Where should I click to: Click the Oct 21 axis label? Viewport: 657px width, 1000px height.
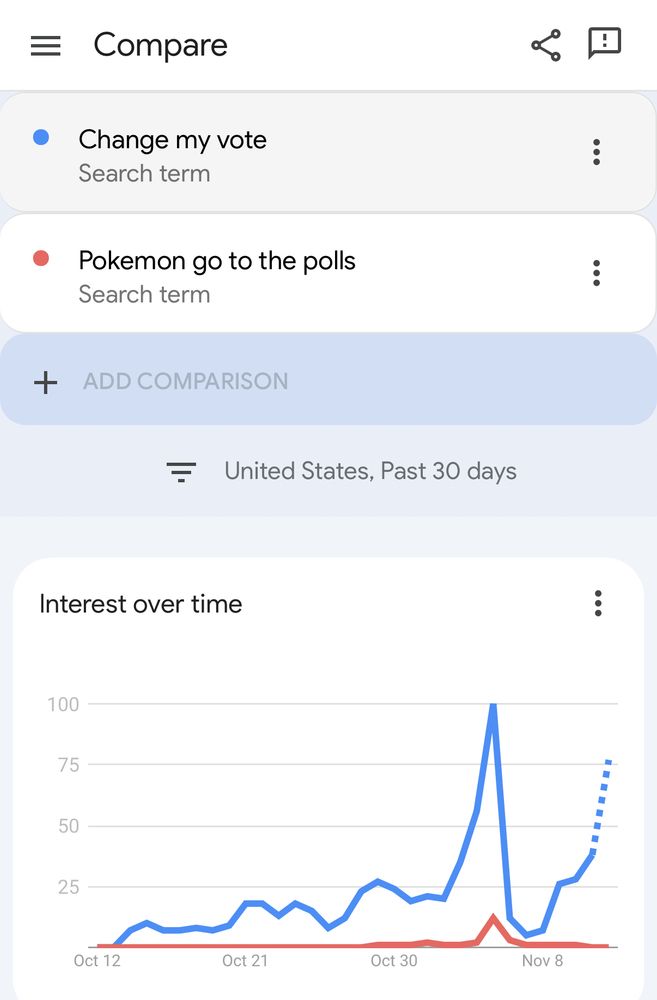[245, 960]
